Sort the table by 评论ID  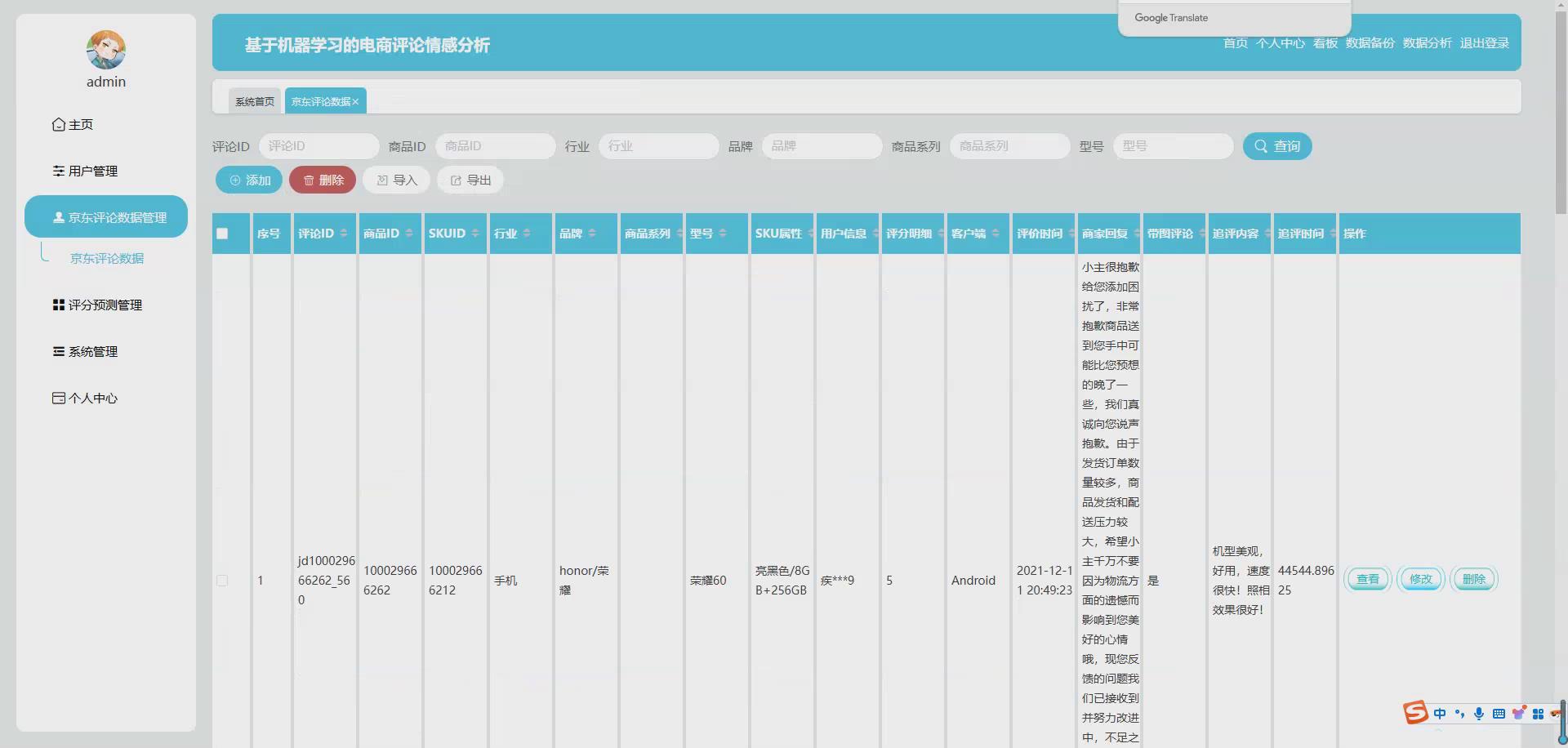point(344,234)
